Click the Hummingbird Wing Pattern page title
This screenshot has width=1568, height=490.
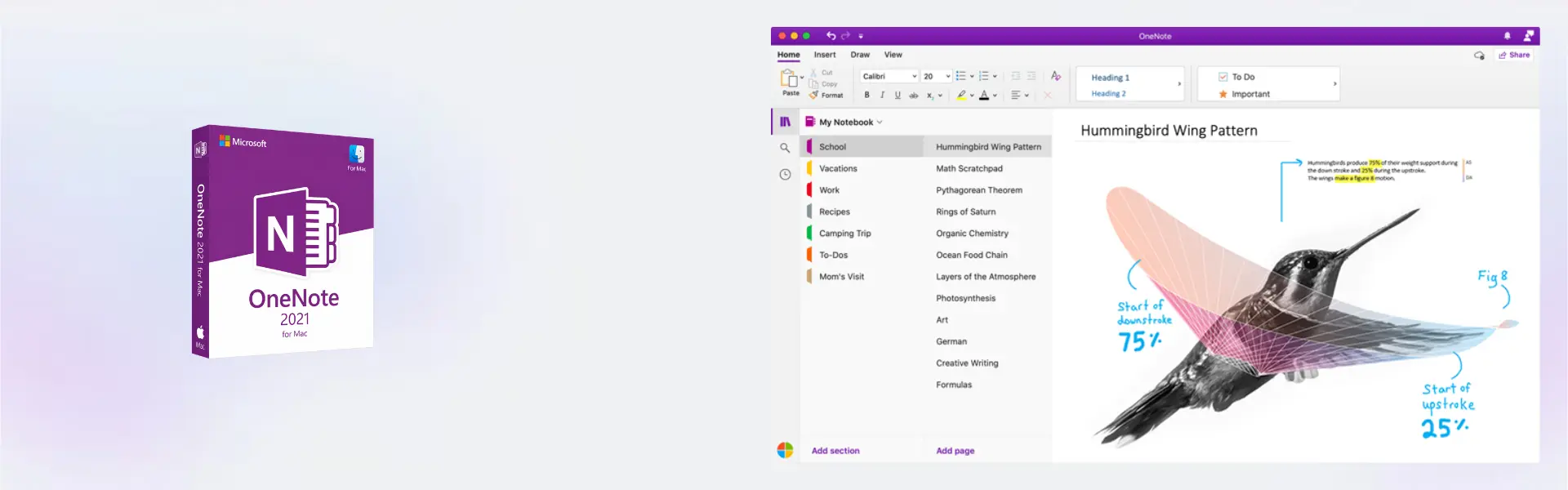pos(1169,131)
